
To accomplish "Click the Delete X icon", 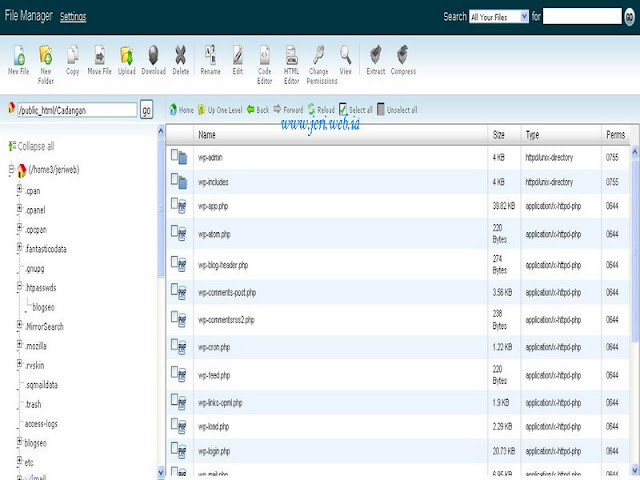I will [180, 56].
